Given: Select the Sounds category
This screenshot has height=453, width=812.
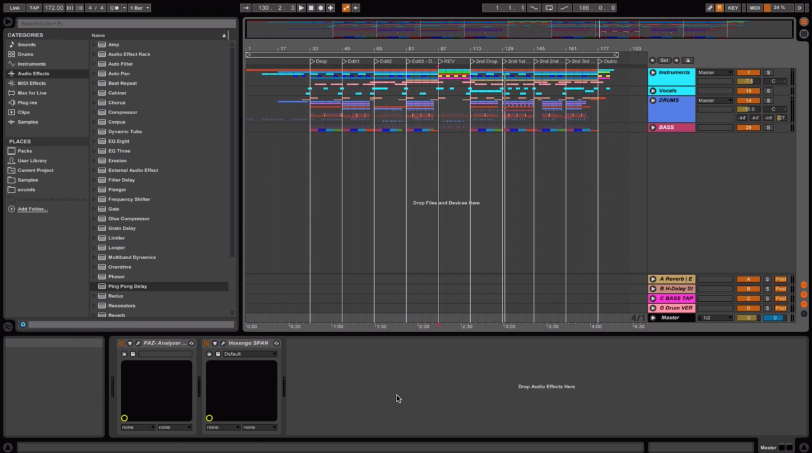Looking at the screenshot, I should 26,45.
